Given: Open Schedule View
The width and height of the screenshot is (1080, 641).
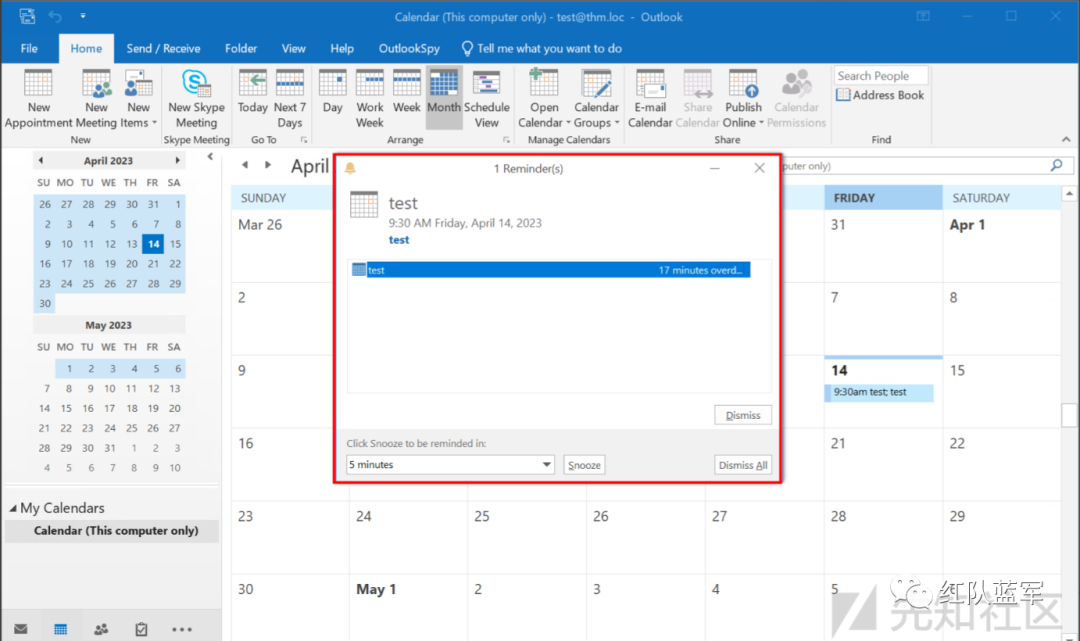Looking at the screenshot, I should 486,99.
